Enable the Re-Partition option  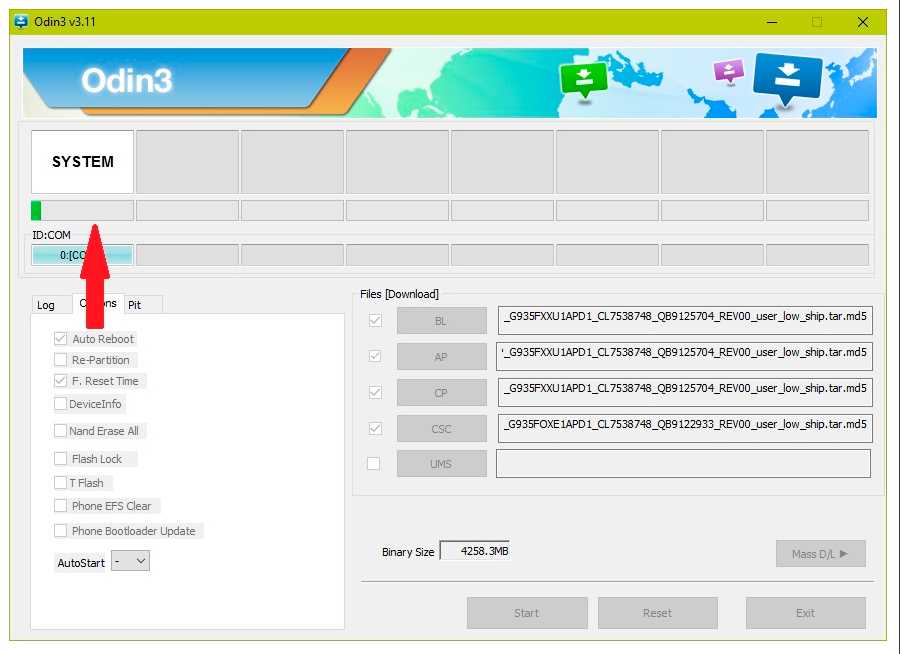[x=60, y=360]
